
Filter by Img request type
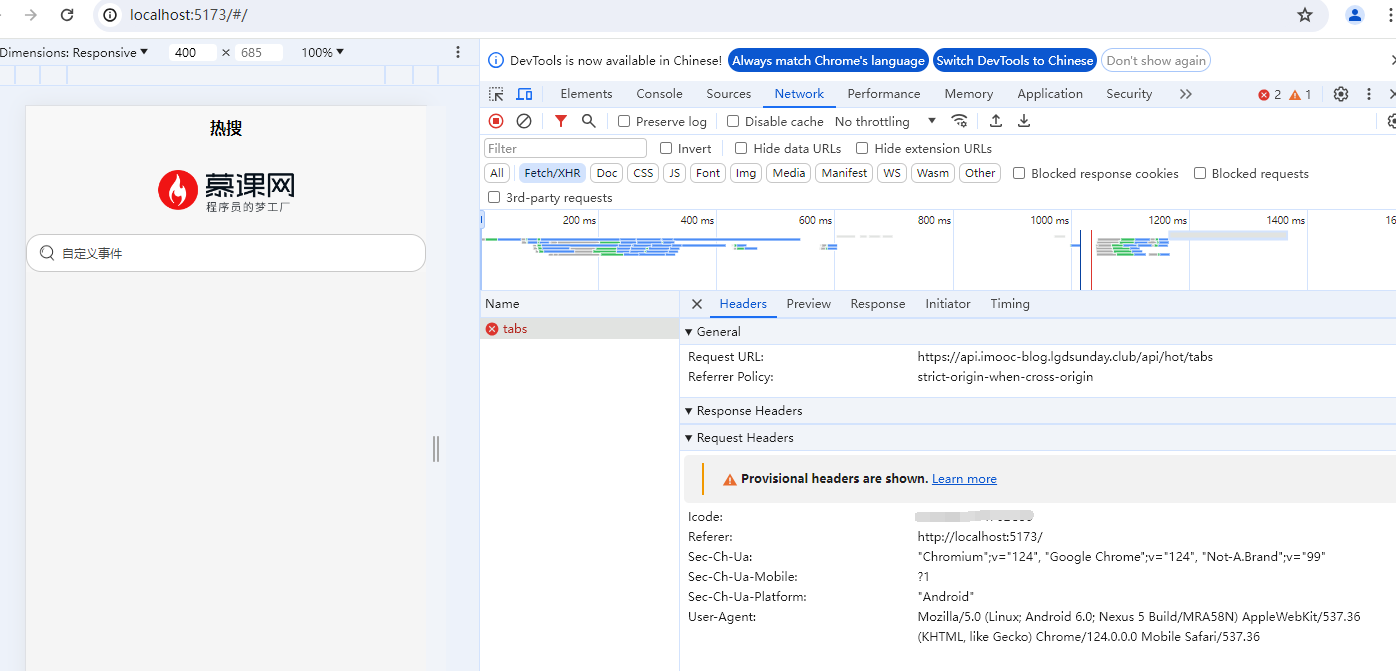pyautogui.click(x=746, y=173)
